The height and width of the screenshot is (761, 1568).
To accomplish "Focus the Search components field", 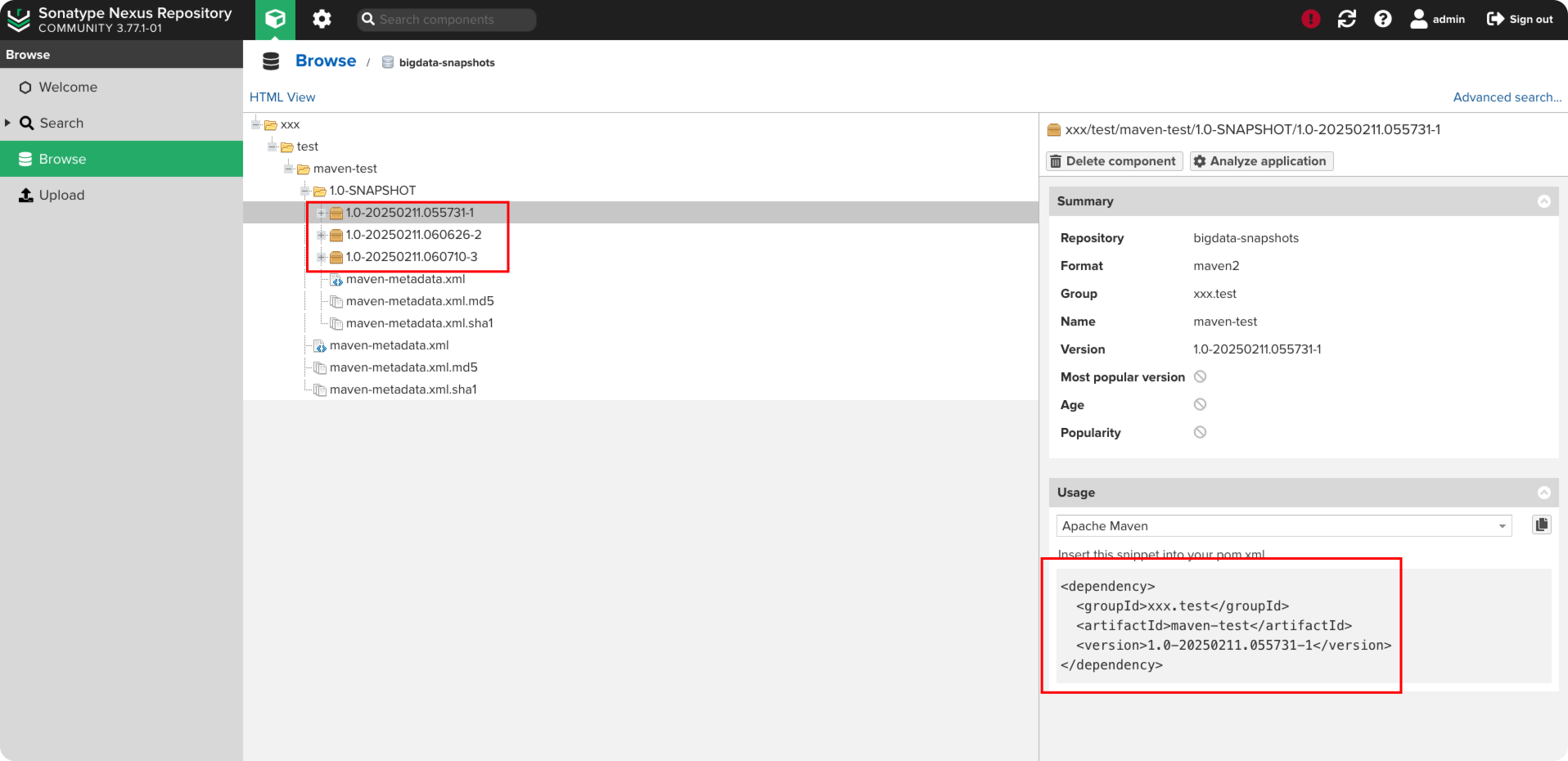I will pyautogui.click(x=447, y=20).
